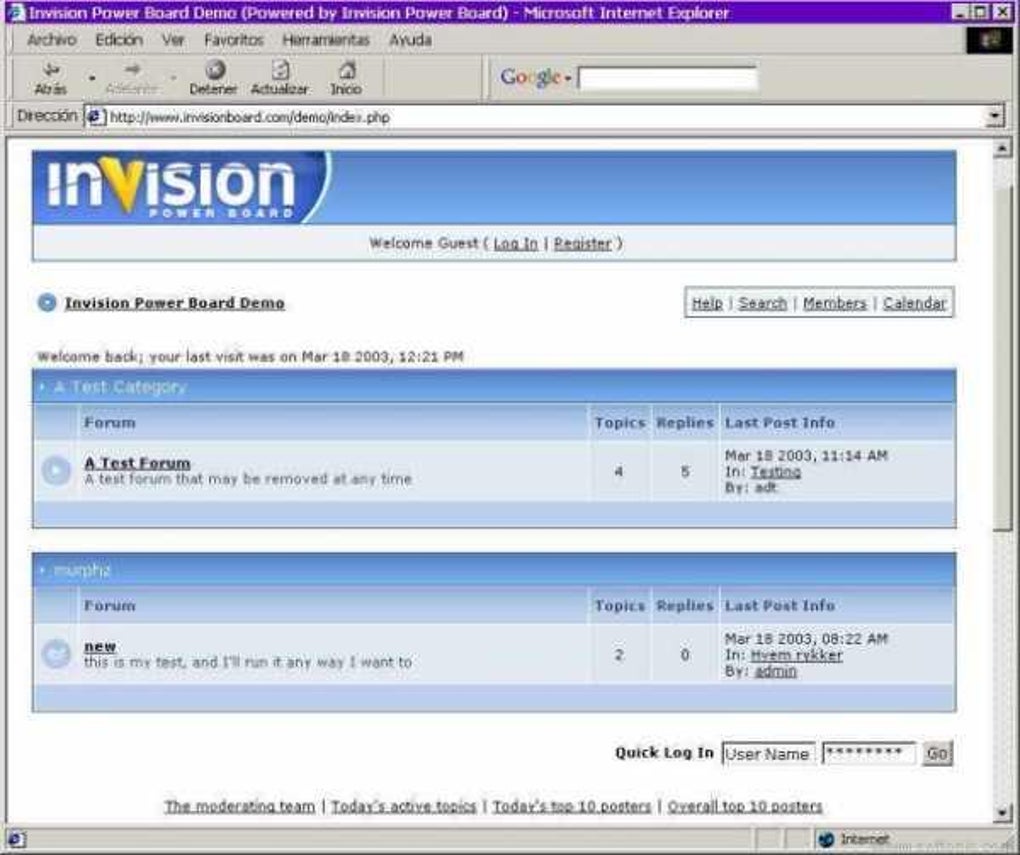This screenshot has width=1020, height=855.
Task: Open the Help link
Action: click(x=707, y=303)
